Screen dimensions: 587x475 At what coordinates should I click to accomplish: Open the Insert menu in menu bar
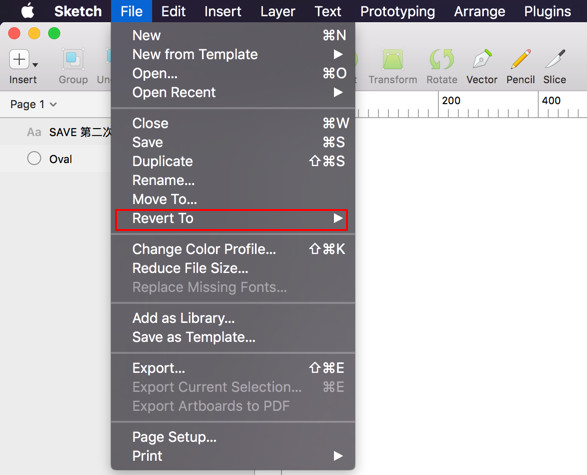223,11
